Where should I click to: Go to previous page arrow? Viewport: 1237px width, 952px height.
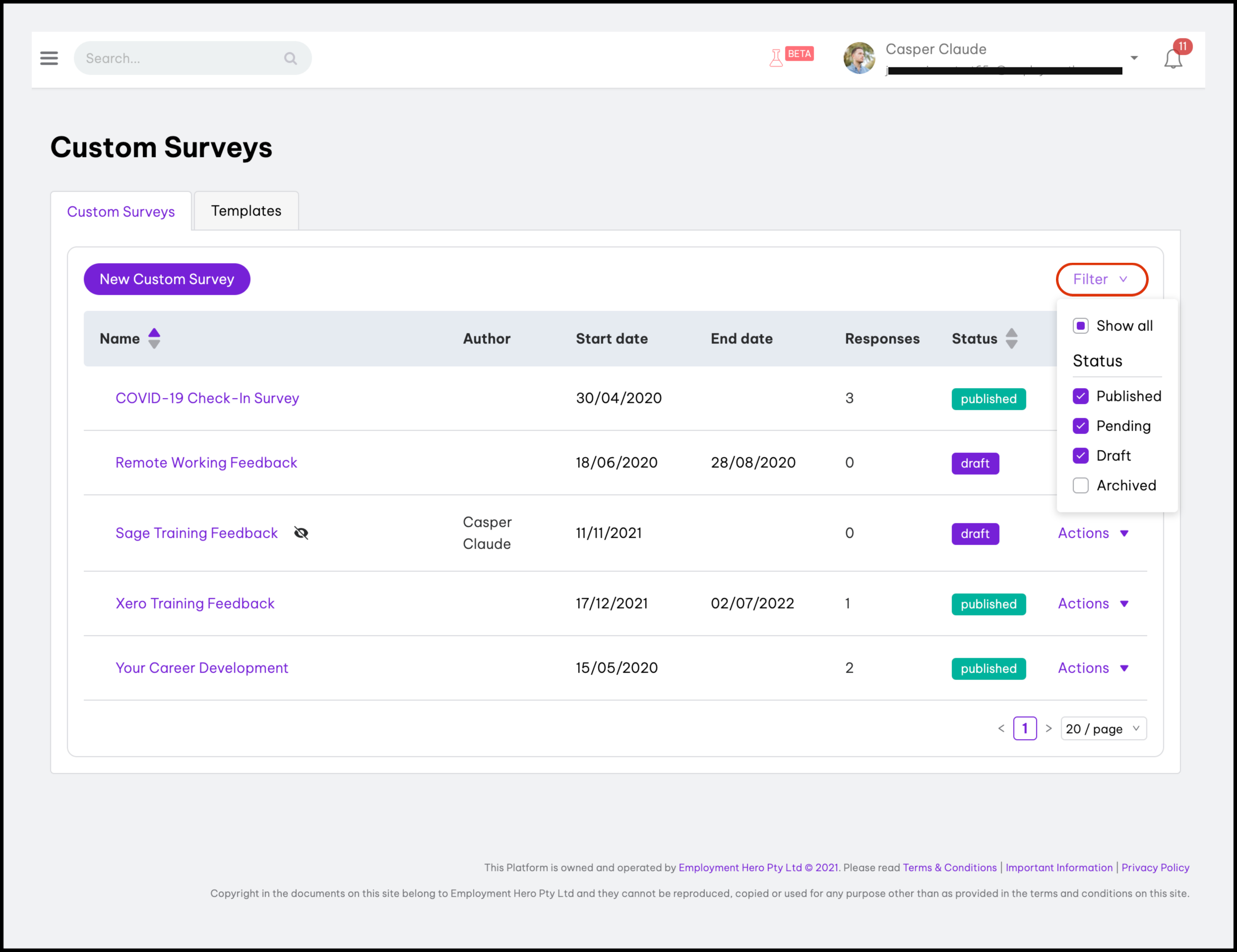click(x=1001, y=729)
